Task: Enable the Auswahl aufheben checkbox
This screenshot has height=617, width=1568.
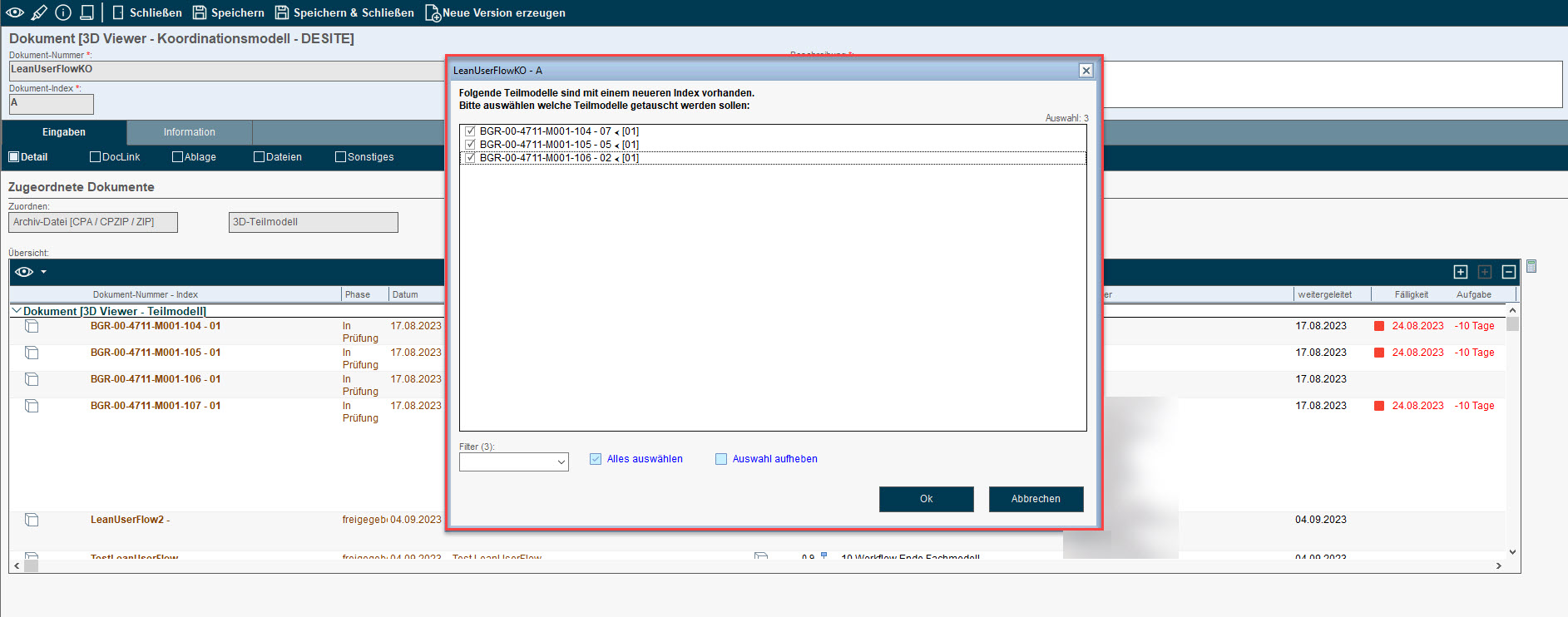Action: click(721, 459)
